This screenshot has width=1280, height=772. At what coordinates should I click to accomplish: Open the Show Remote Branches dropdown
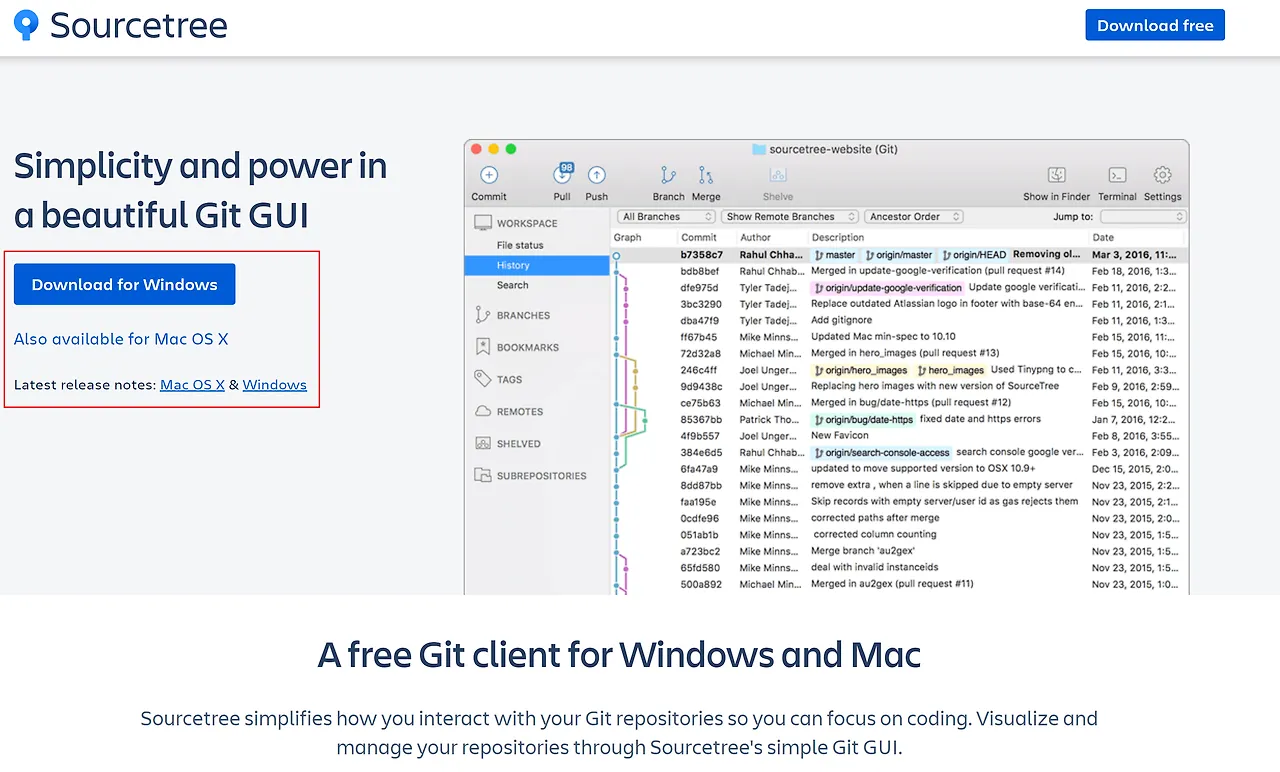pos(790,216)
